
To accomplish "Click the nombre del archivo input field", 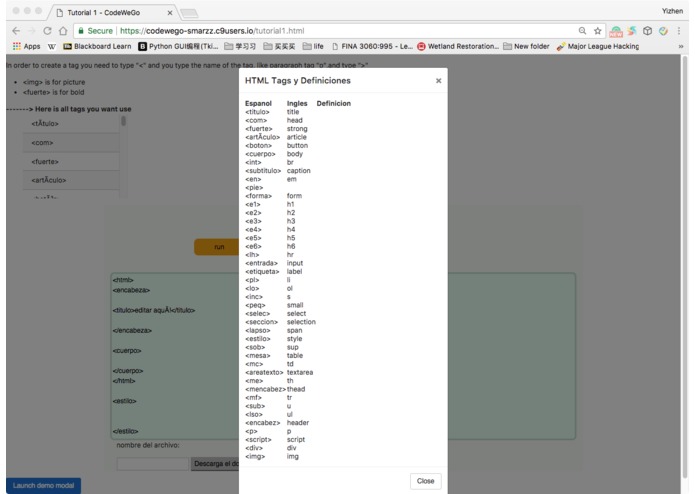I will point(152,464).
